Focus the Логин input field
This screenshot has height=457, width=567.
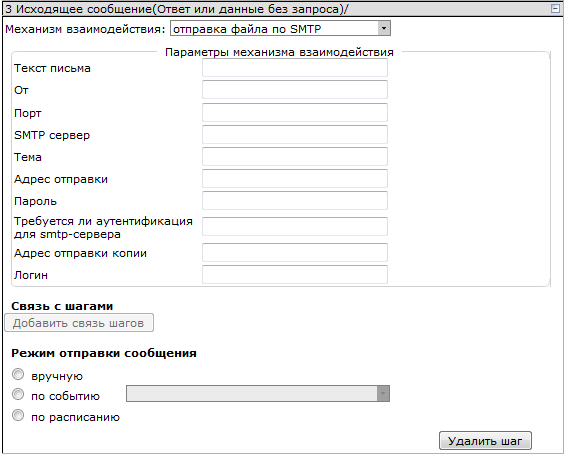pos(295,275)
